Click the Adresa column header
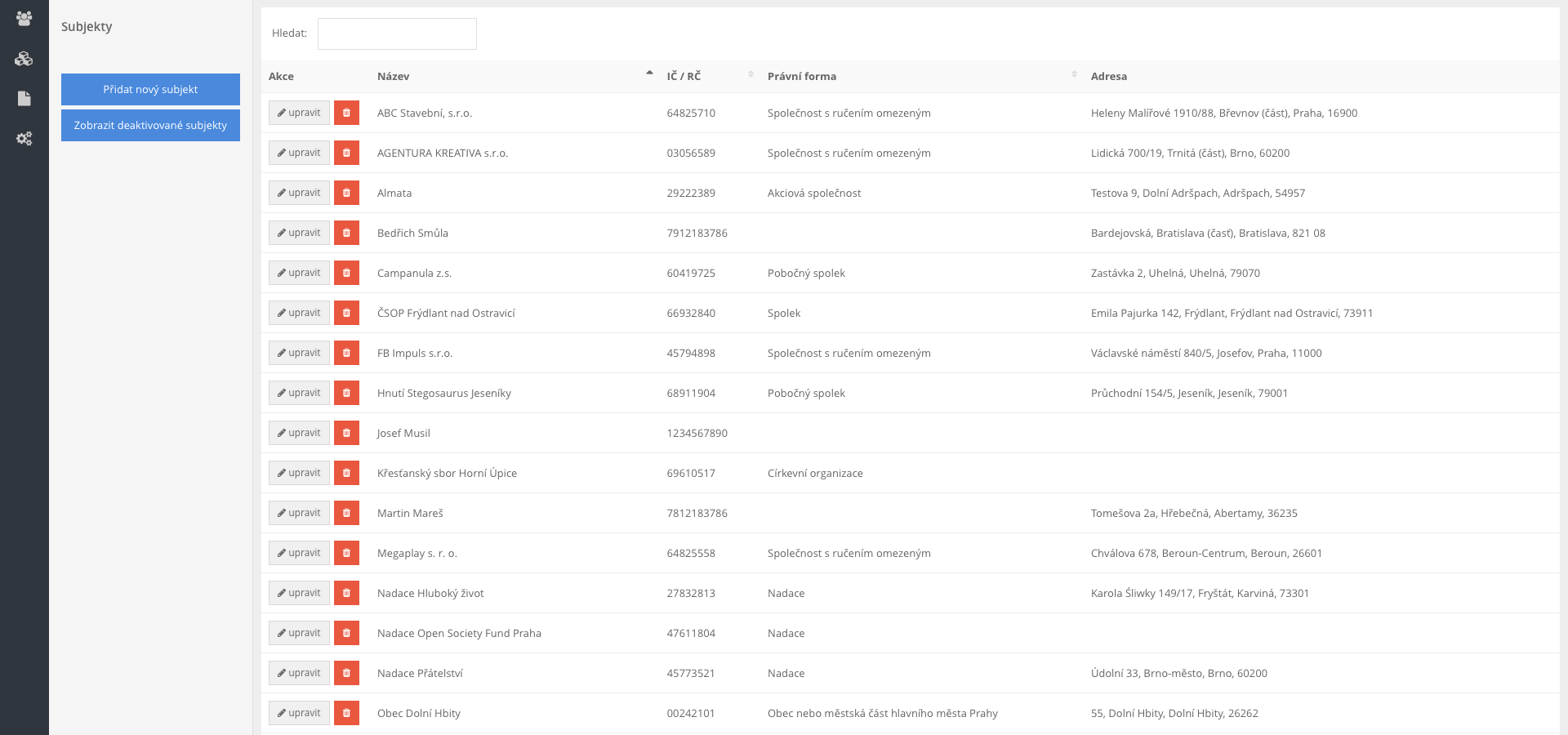This screenshot has height=735, width=1568. click(x=1108, y=76)
